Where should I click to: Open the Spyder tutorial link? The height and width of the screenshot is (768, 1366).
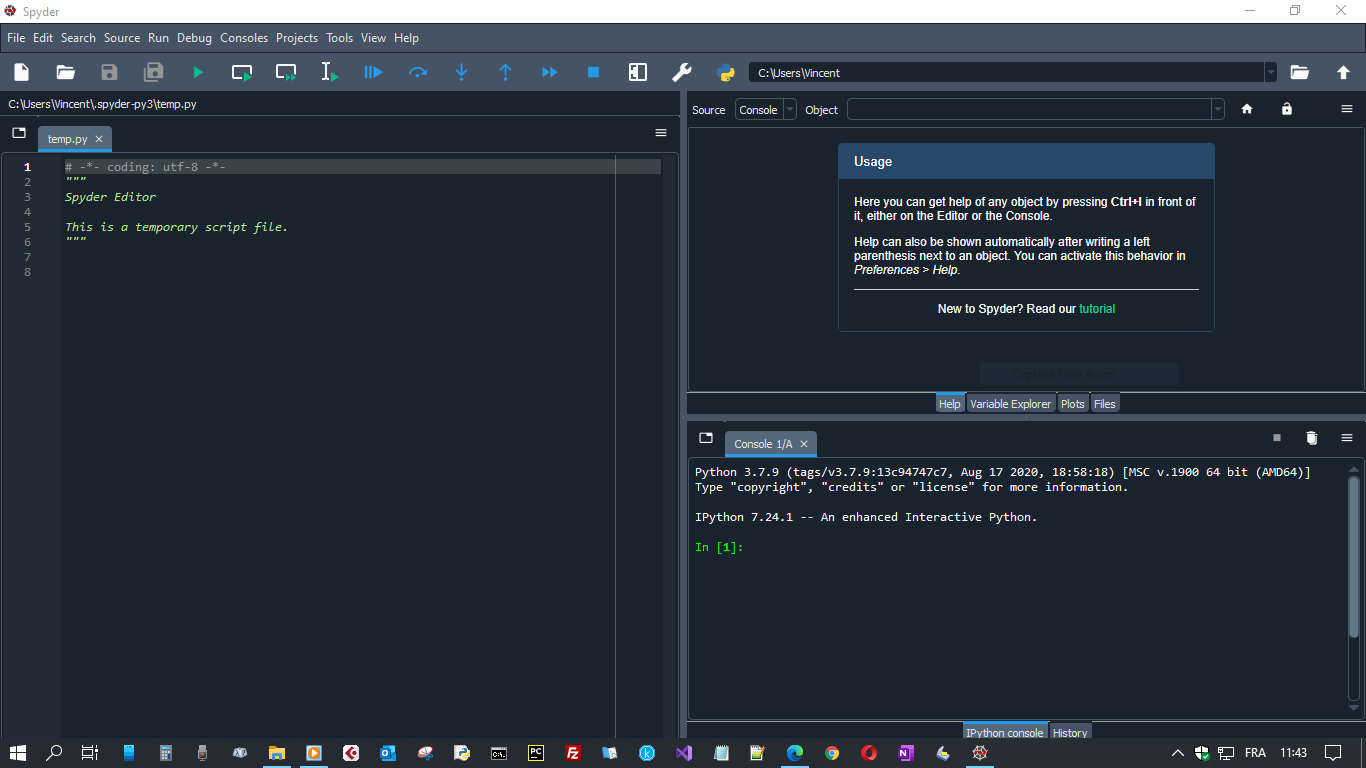point(1097,309)
